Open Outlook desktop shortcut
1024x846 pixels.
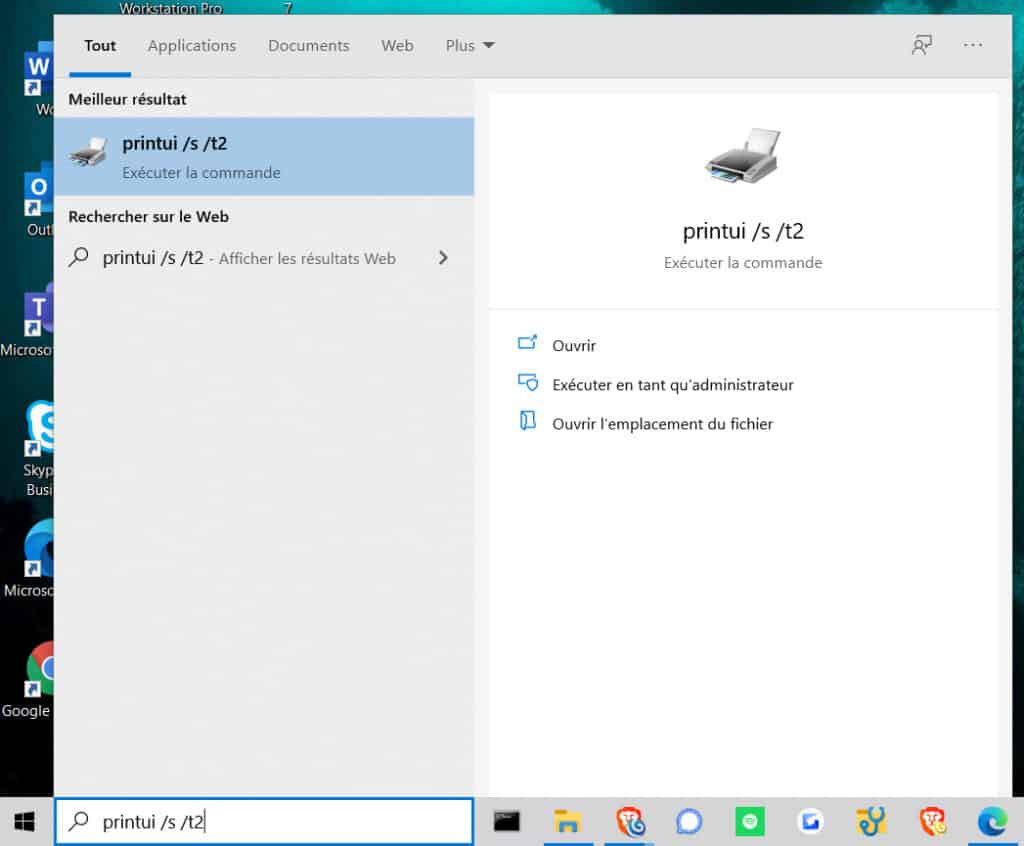click(x=39, y=189)
